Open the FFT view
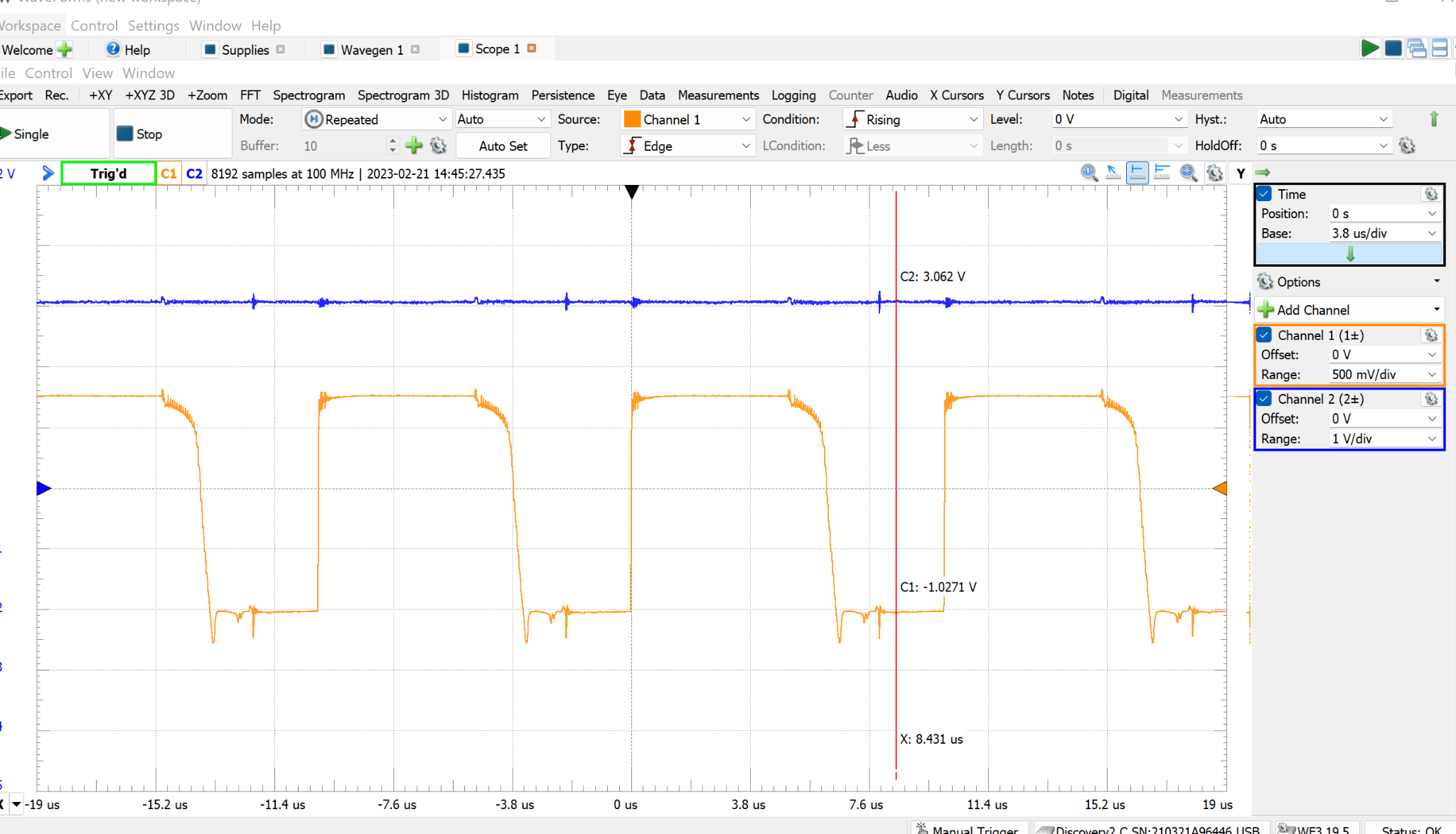1456x834 pixels. coord(250,95)
